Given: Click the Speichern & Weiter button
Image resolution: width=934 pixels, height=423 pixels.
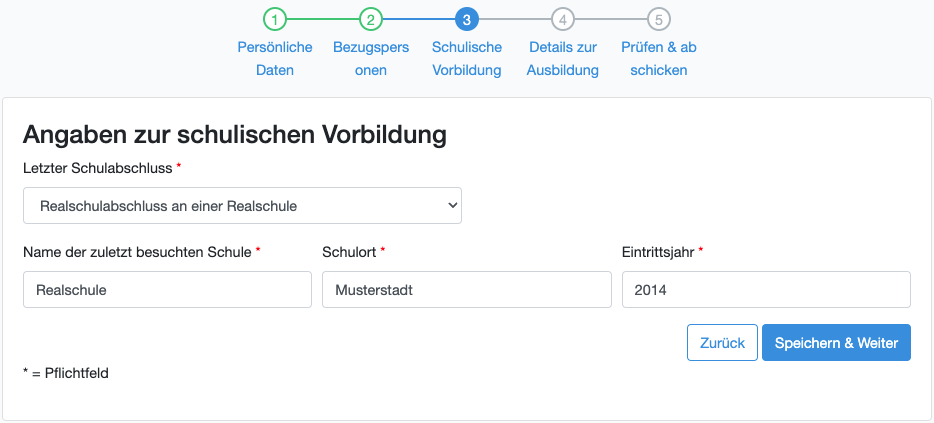Looking at the screenshot, I should coord(835,342).
